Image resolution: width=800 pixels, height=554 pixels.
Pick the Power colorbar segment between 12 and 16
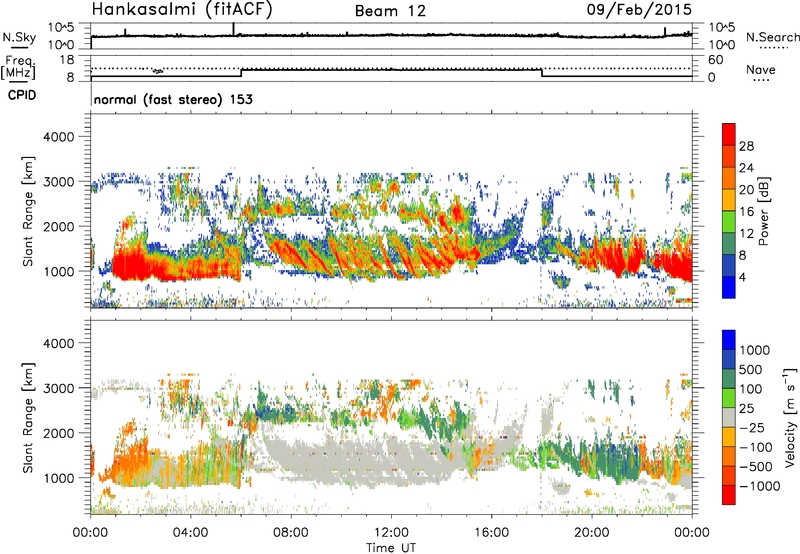(729, 222)
